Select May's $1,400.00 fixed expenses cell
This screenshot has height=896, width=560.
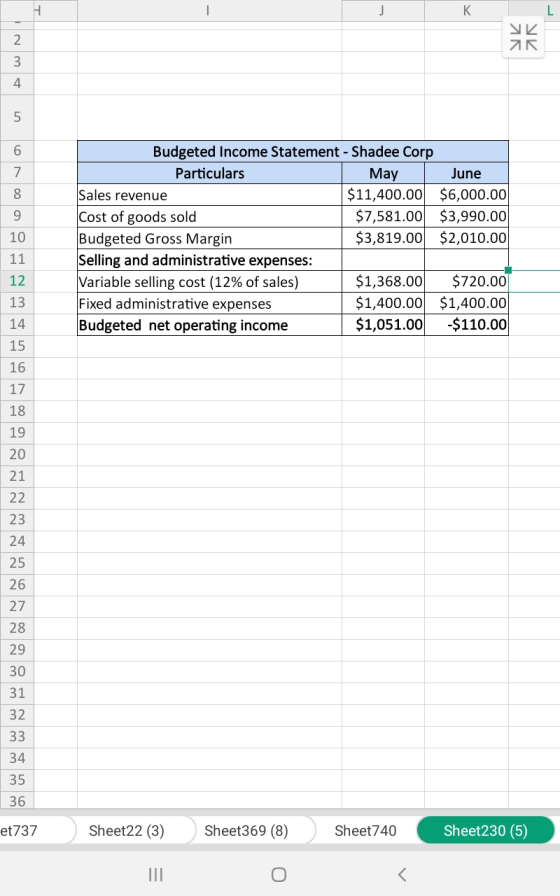tap(383, 303)
